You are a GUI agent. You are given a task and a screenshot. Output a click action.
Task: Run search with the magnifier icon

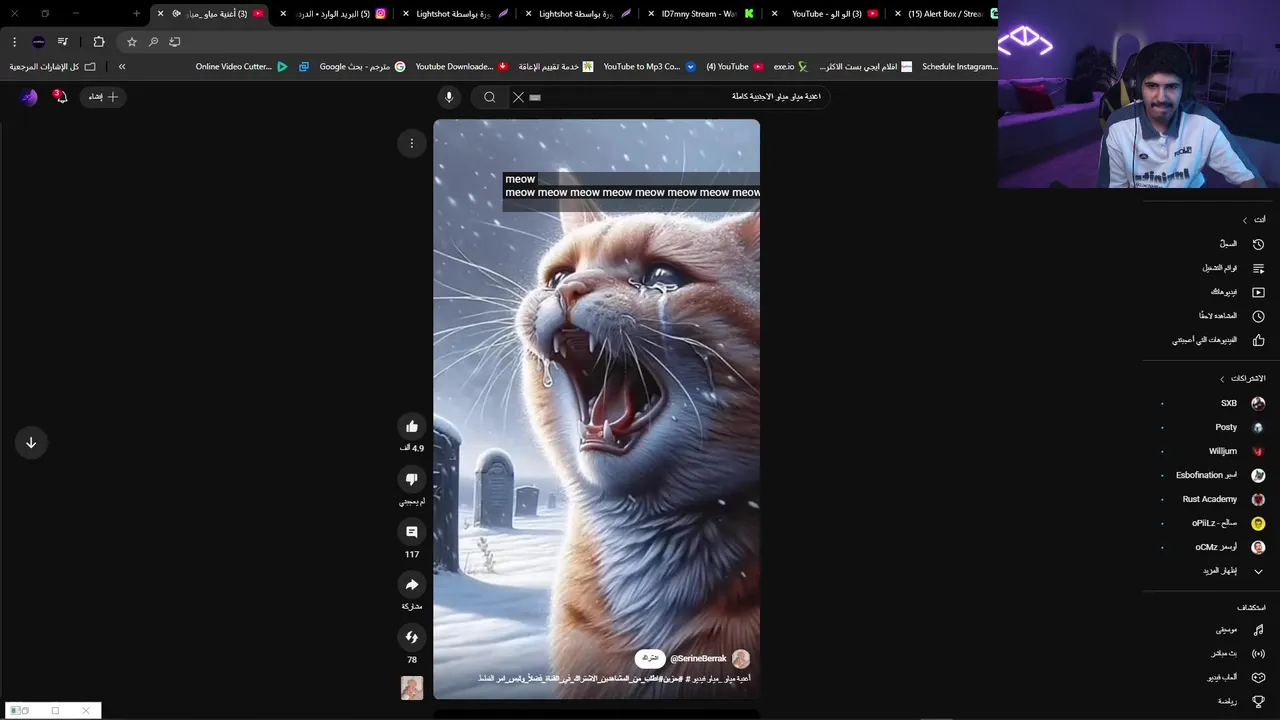click(490, 97)
